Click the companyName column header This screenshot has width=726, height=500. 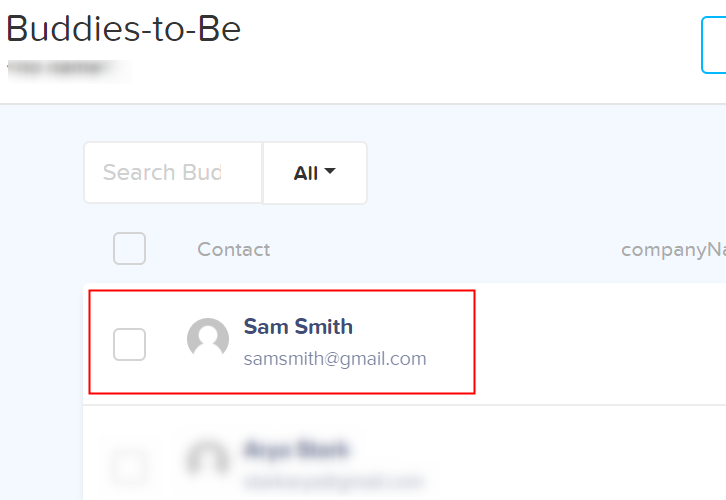coord(672,249)
